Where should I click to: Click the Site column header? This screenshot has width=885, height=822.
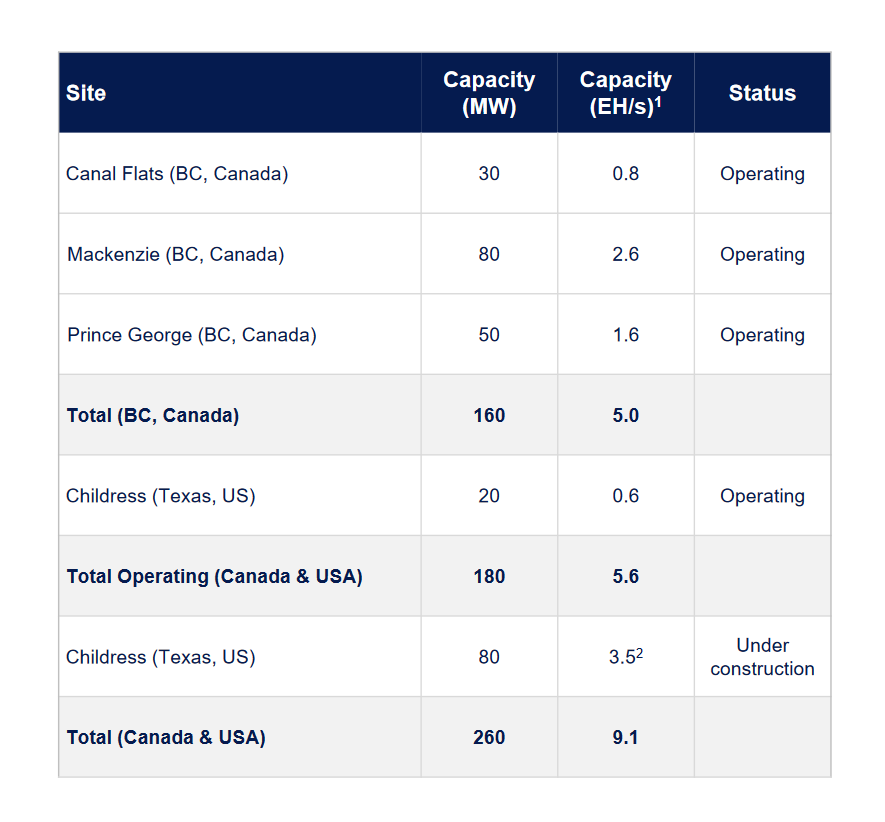click(x=86, y=93)
